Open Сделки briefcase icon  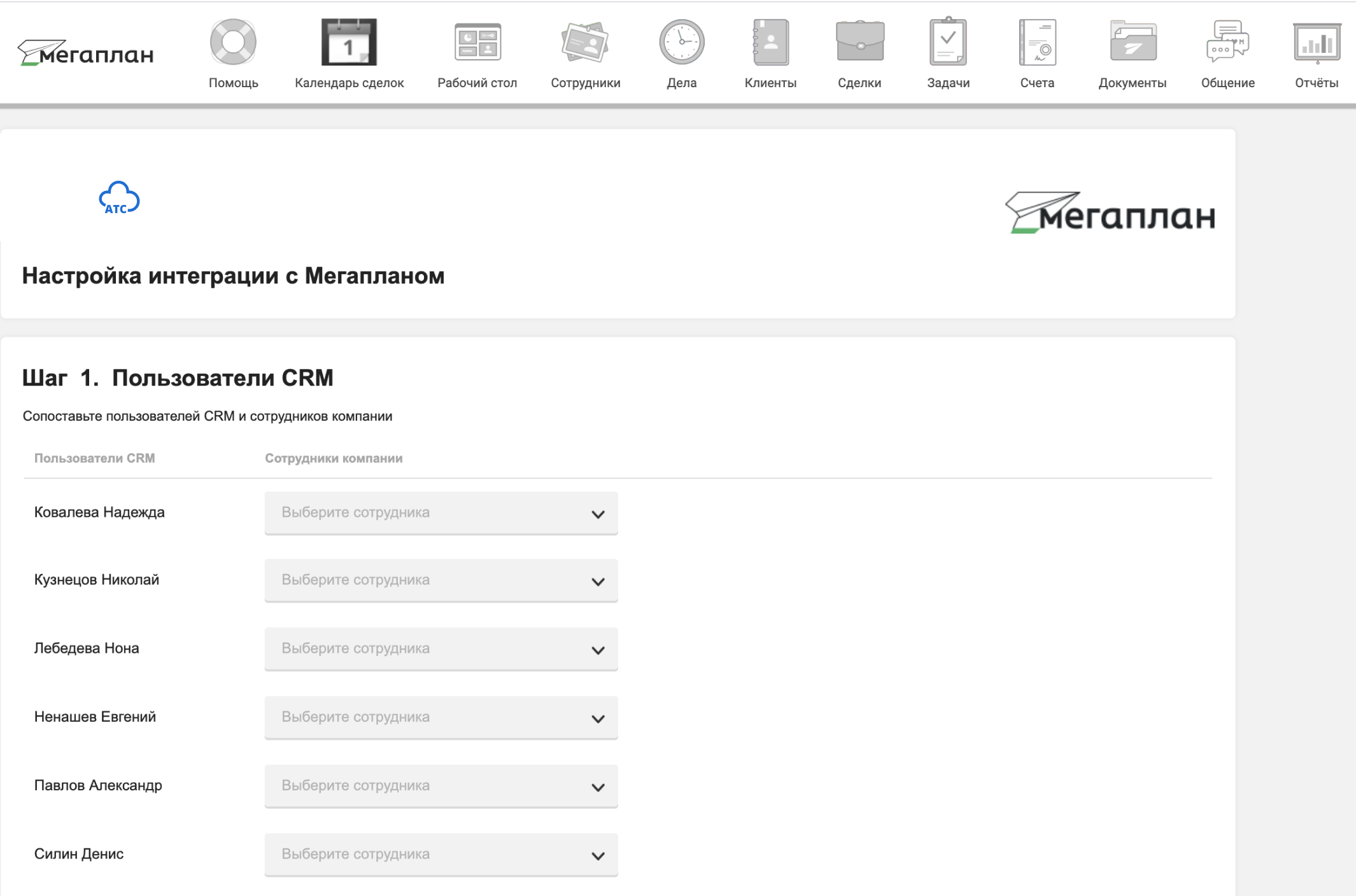(x=859, y=43)
